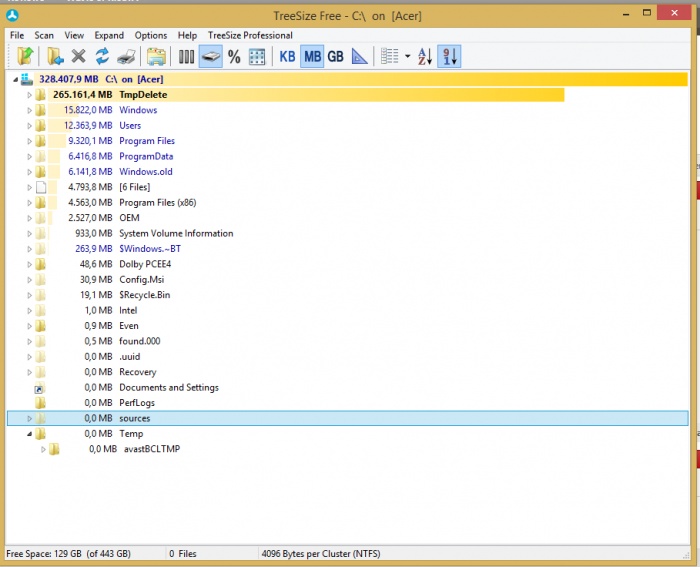Screen dimensions: 700x567
Task: Open the File menu
Action: 17,35
